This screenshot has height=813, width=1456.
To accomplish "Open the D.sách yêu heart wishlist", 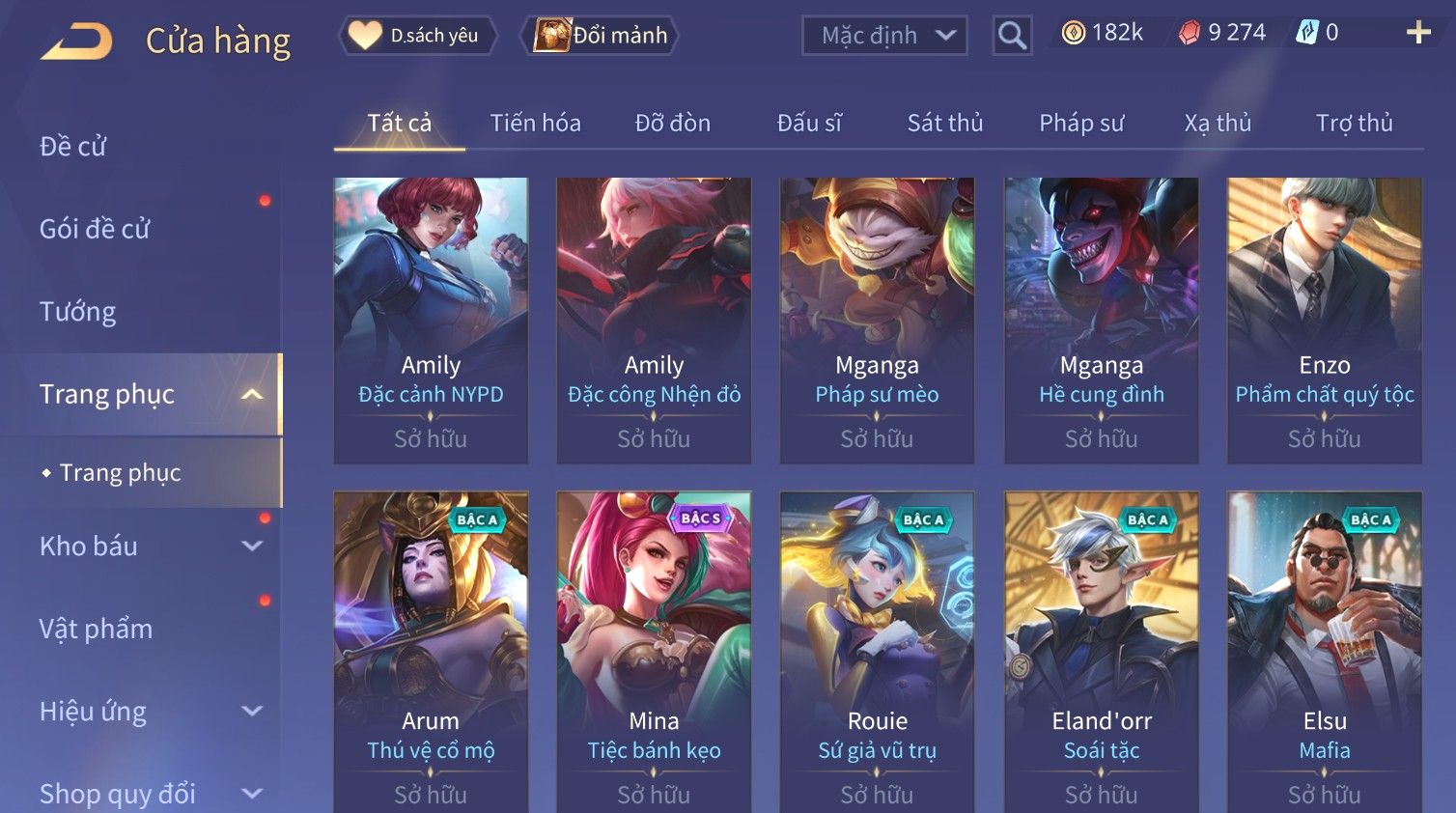I will 417,36.
